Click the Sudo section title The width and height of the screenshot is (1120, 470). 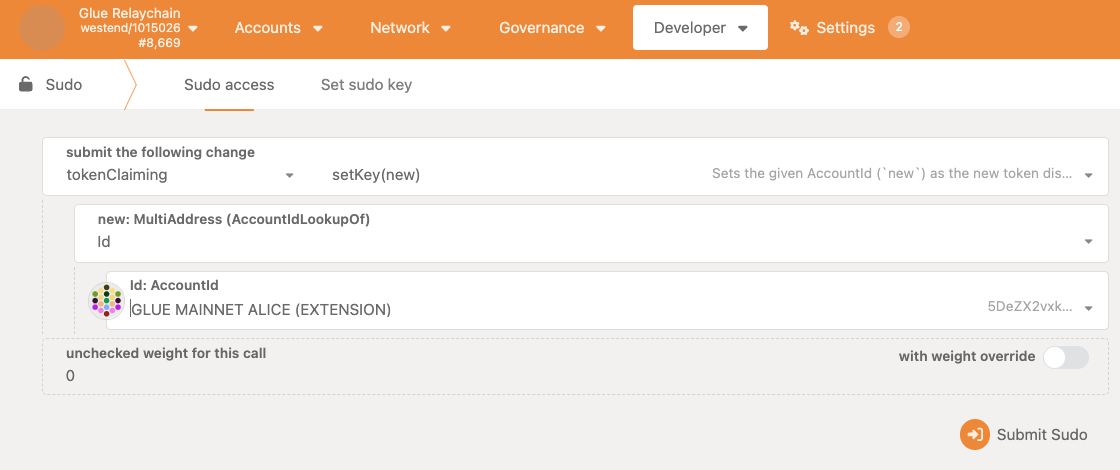click(x=64, y=84)
